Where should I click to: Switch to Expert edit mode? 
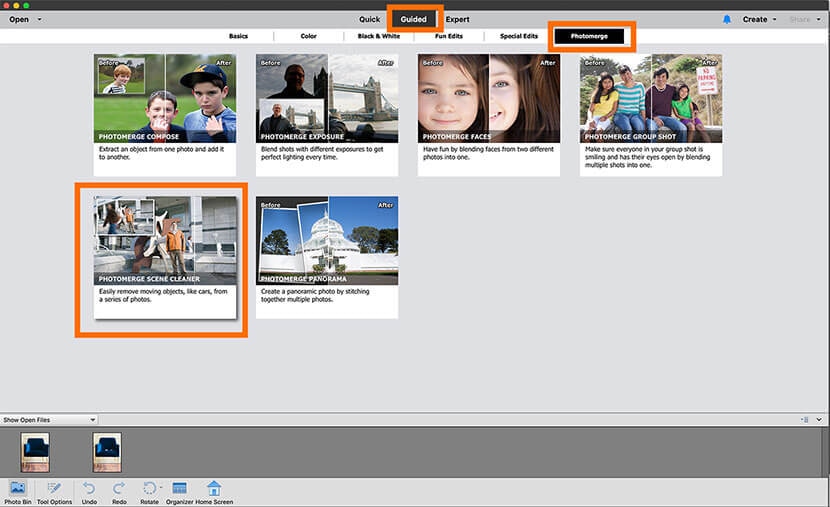click(457, 19)
